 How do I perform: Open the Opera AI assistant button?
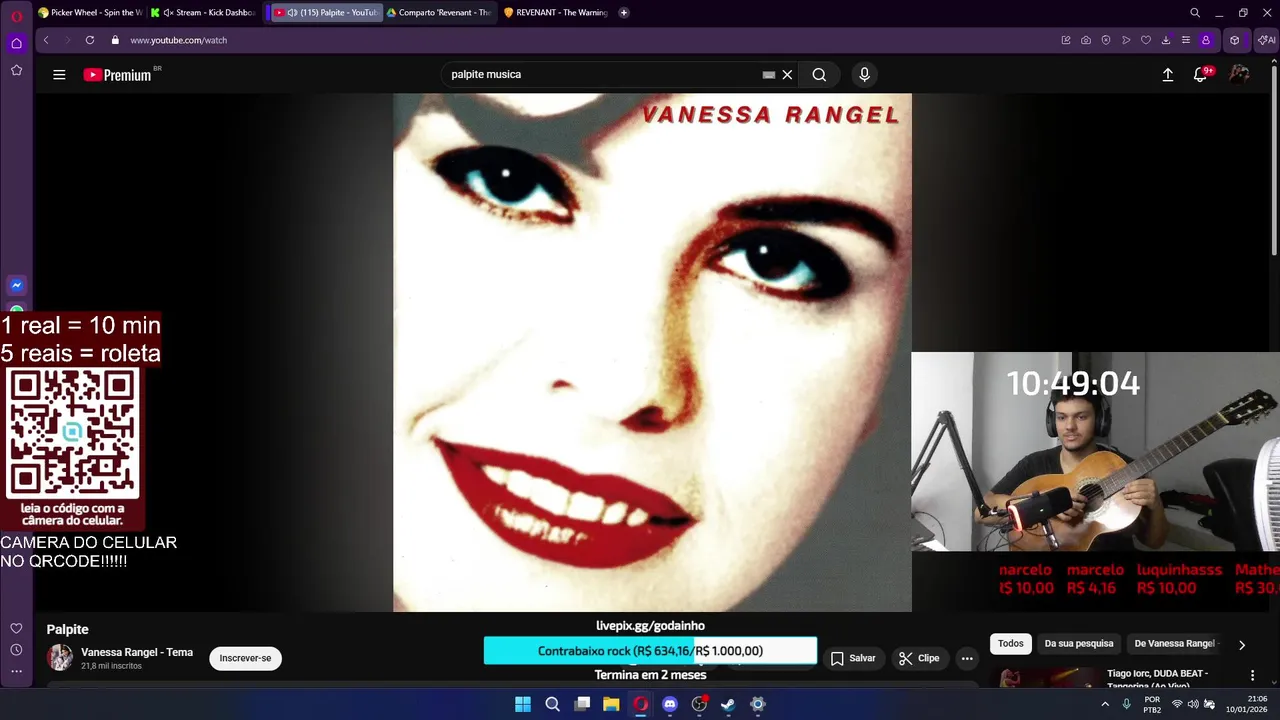(x=1266, y=40)
